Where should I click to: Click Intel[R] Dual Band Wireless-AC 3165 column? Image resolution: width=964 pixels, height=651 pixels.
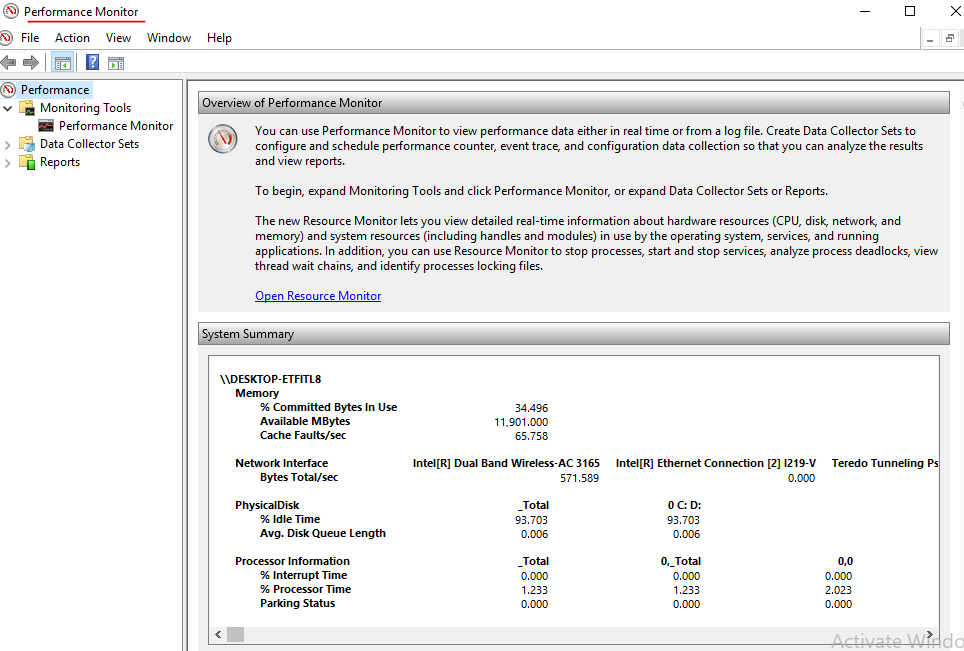pos(506,464)
